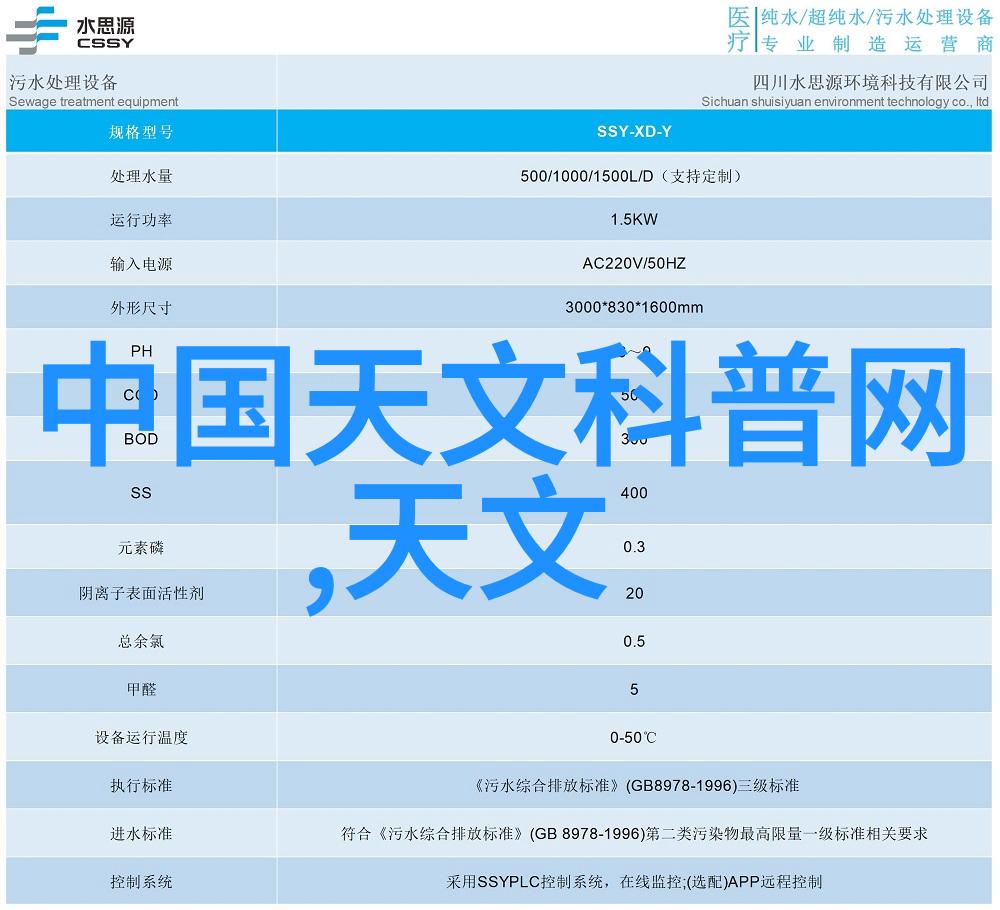Viewport: 1000px width, 910px height.
Task: Select the row label 元素磷
Action: tap(141, 548)
